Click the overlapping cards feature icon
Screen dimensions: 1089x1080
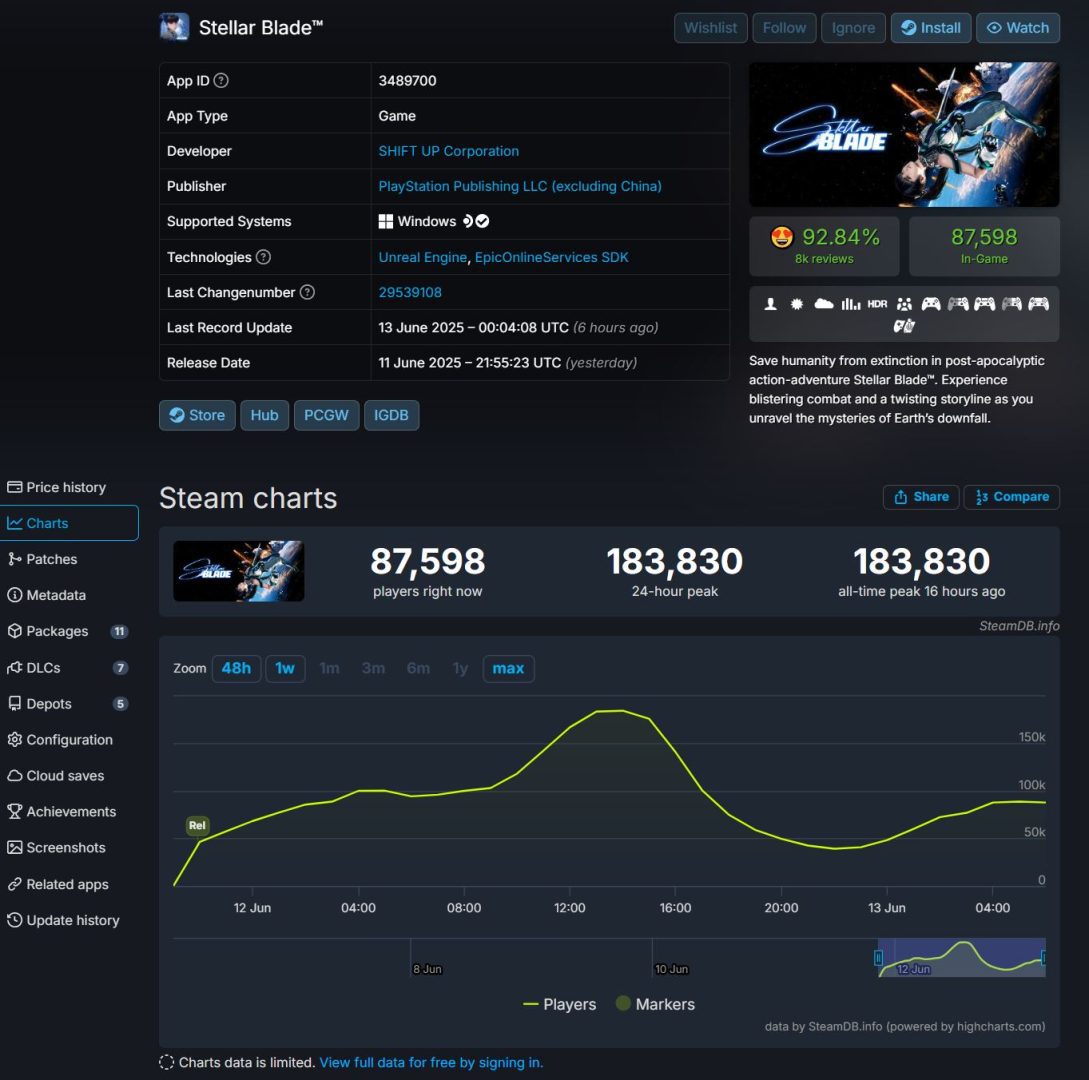(904, 326)
